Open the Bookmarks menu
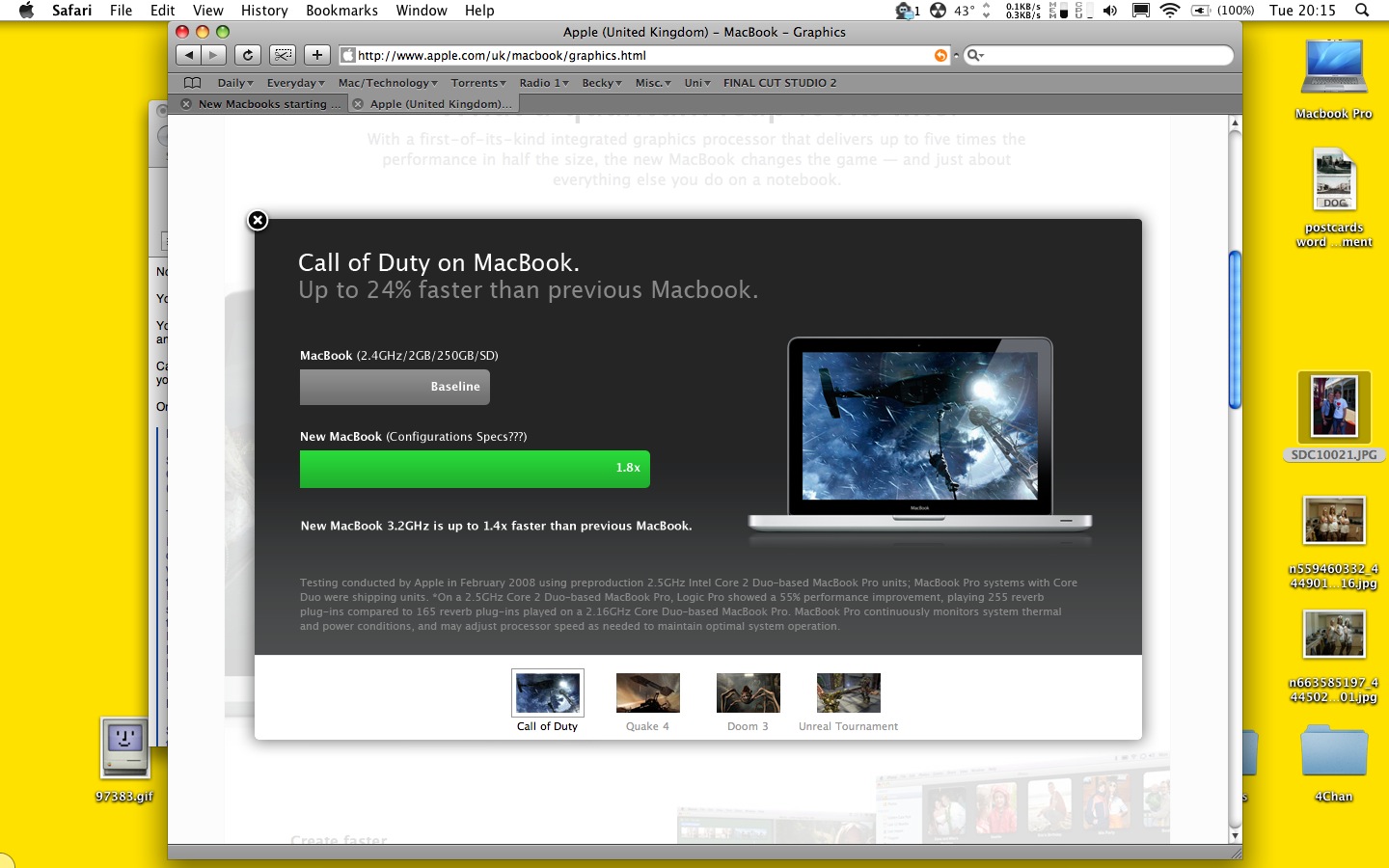The image size is (1389, 868). pos(341,11)
